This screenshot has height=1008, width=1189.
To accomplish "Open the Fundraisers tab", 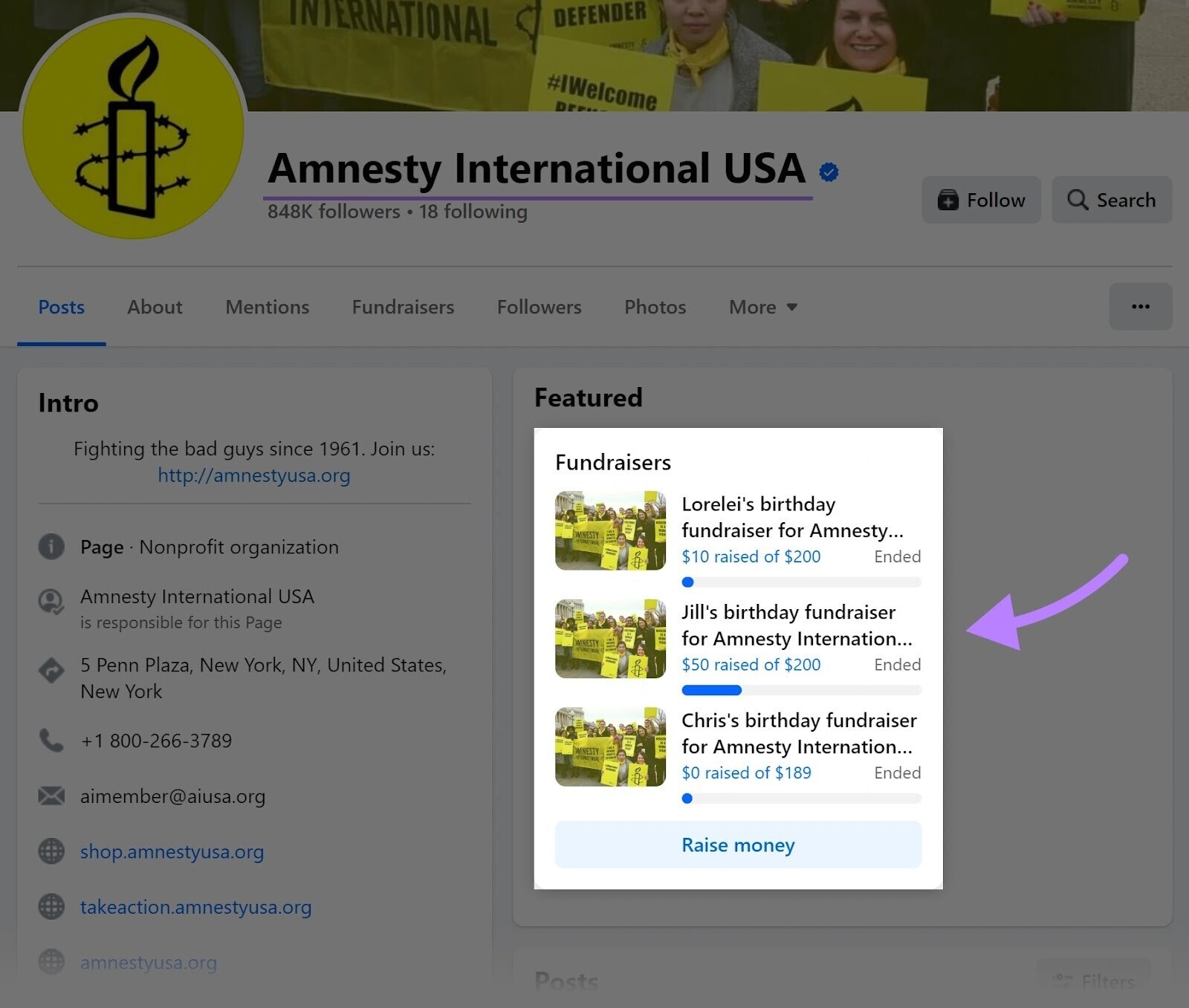I will point(402,306).
